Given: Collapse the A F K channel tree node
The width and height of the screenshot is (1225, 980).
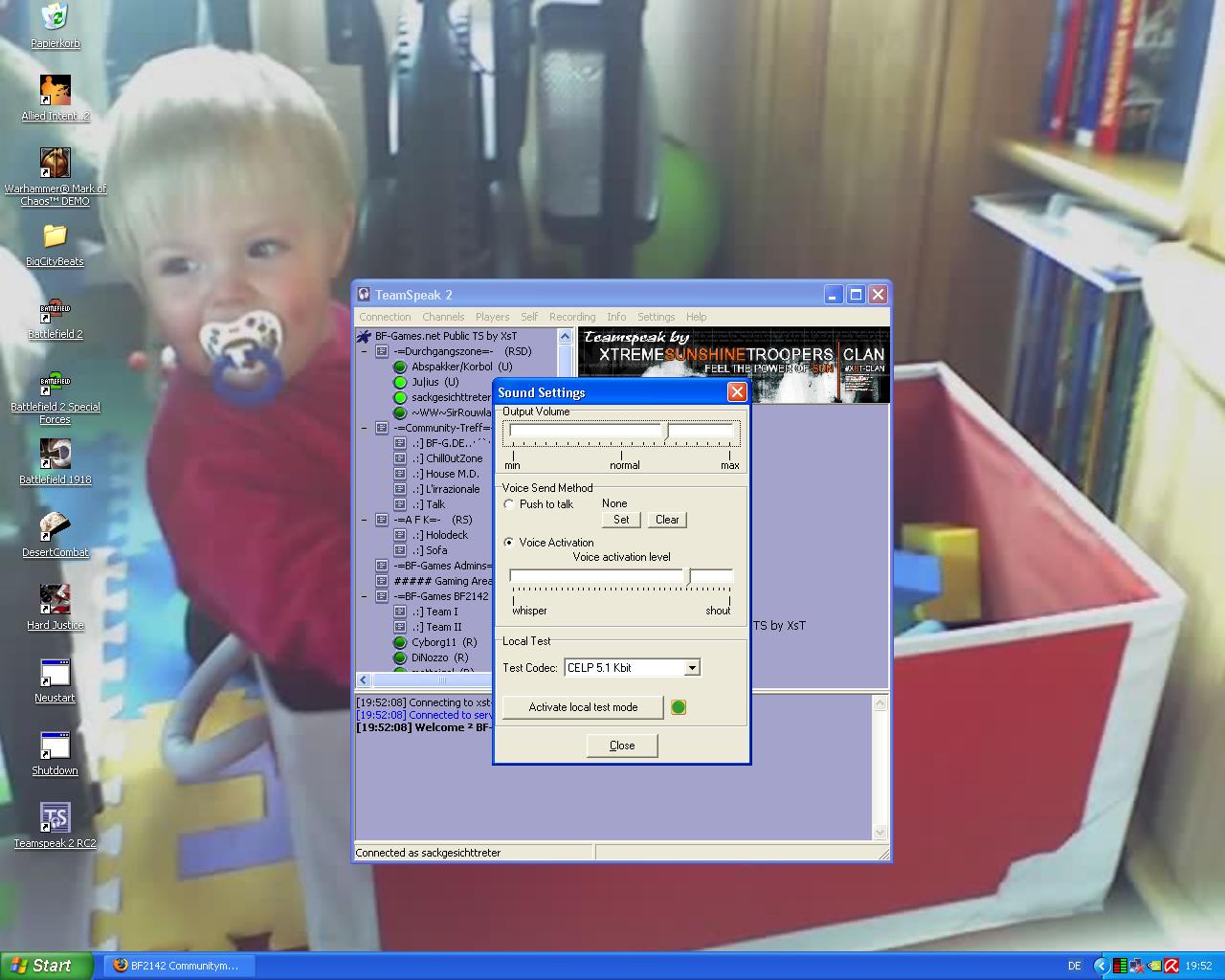Looking at the screenshot, I should pyautogui.click(x=364, y=520).
